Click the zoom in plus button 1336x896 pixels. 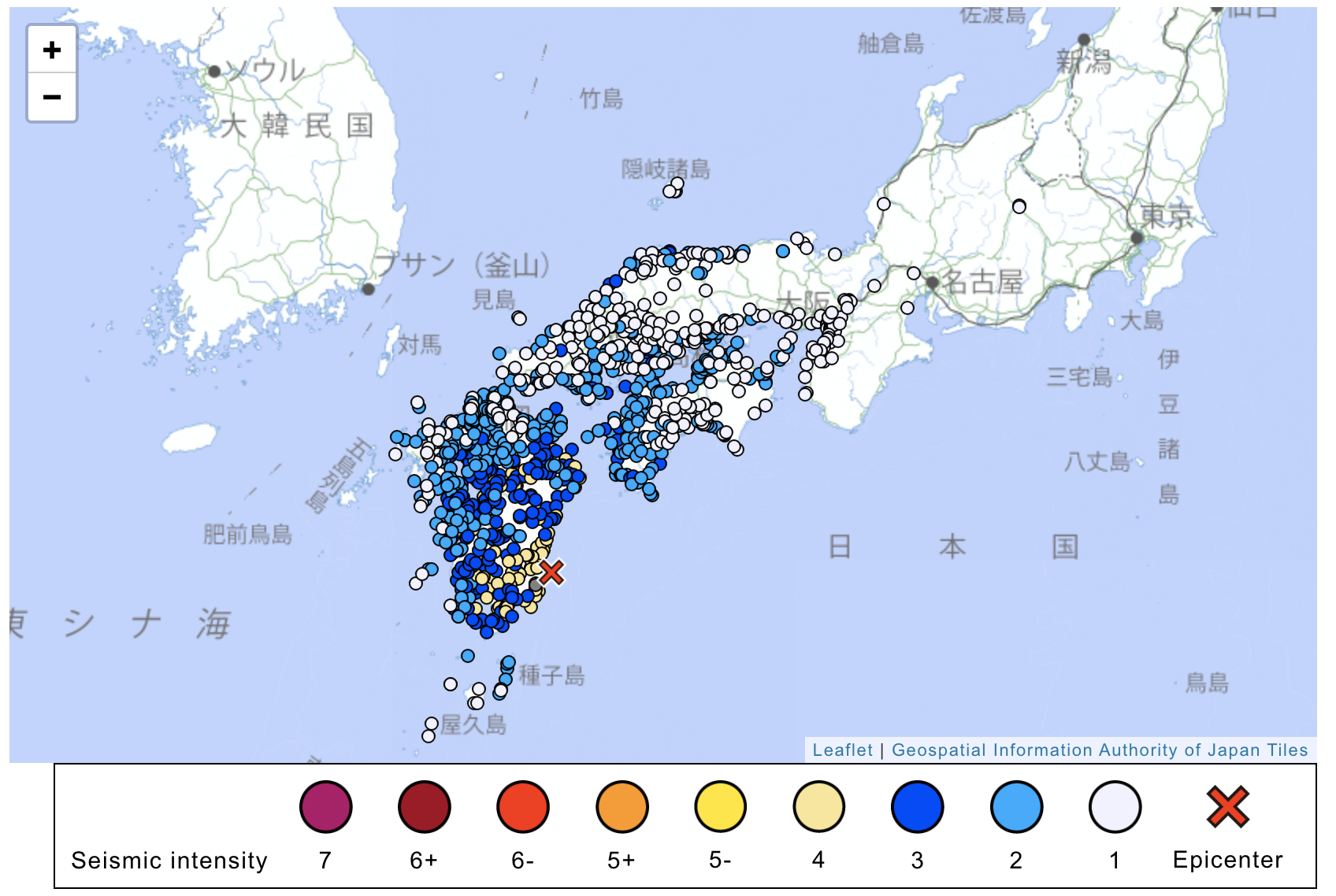51,49
